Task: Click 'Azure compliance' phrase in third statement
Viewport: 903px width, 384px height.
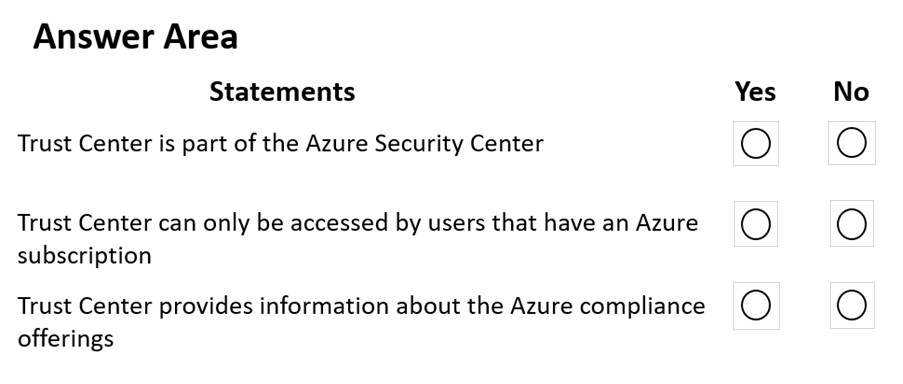Action: pyautogui.click(x=608, y=306)
